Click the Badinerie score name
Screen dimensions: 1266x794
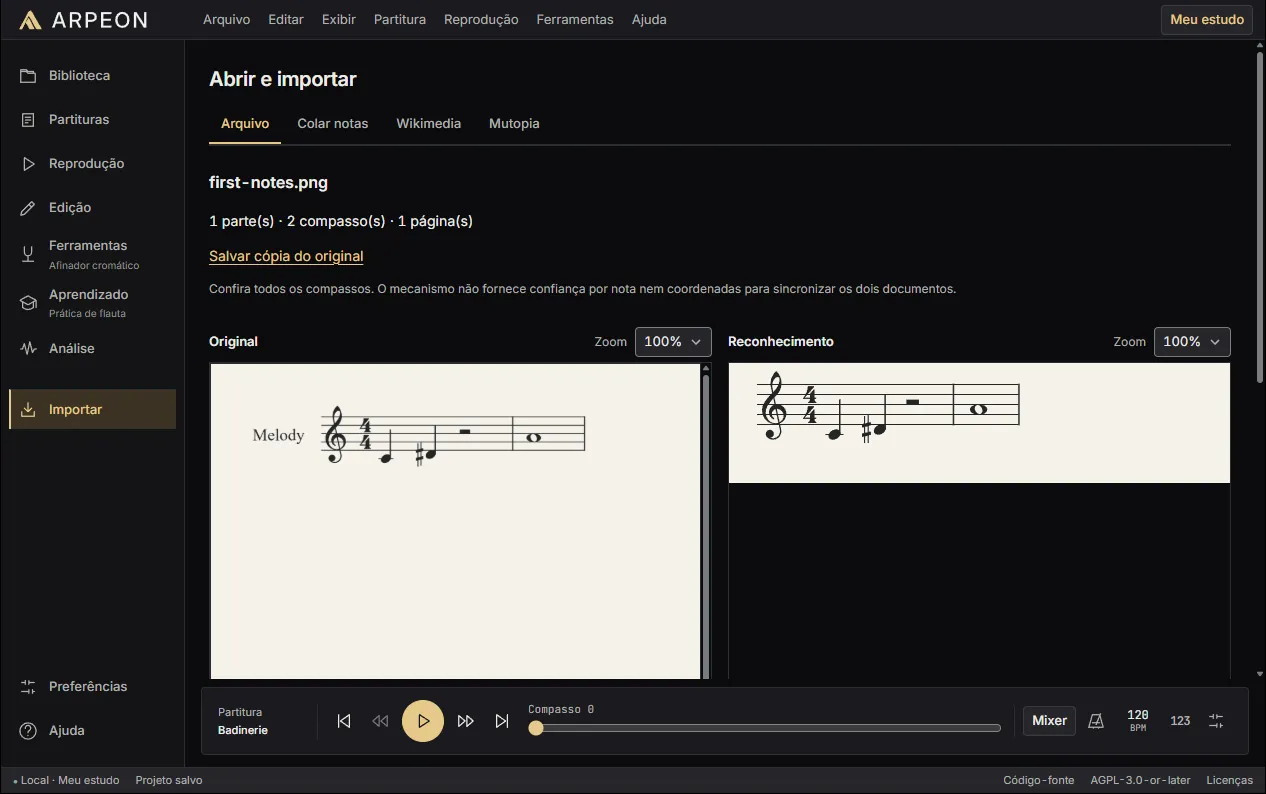(243, 731)
